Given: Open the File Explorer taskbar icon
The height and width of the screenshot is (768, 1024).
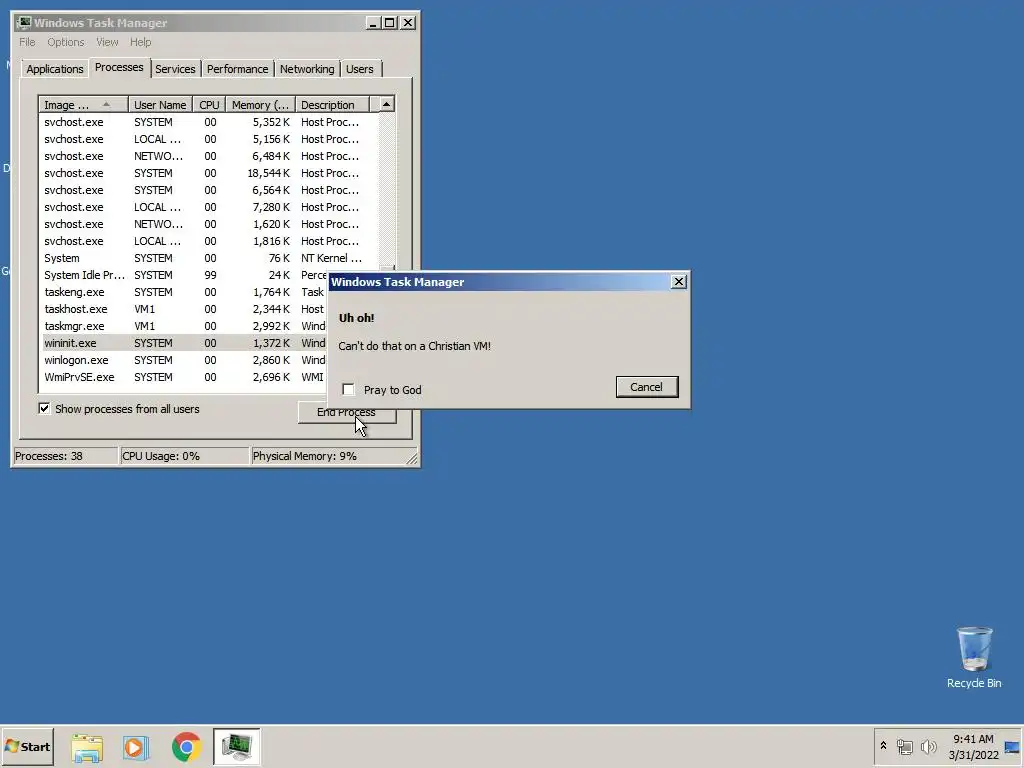Looking at the screenshot, I should (87, 747).
